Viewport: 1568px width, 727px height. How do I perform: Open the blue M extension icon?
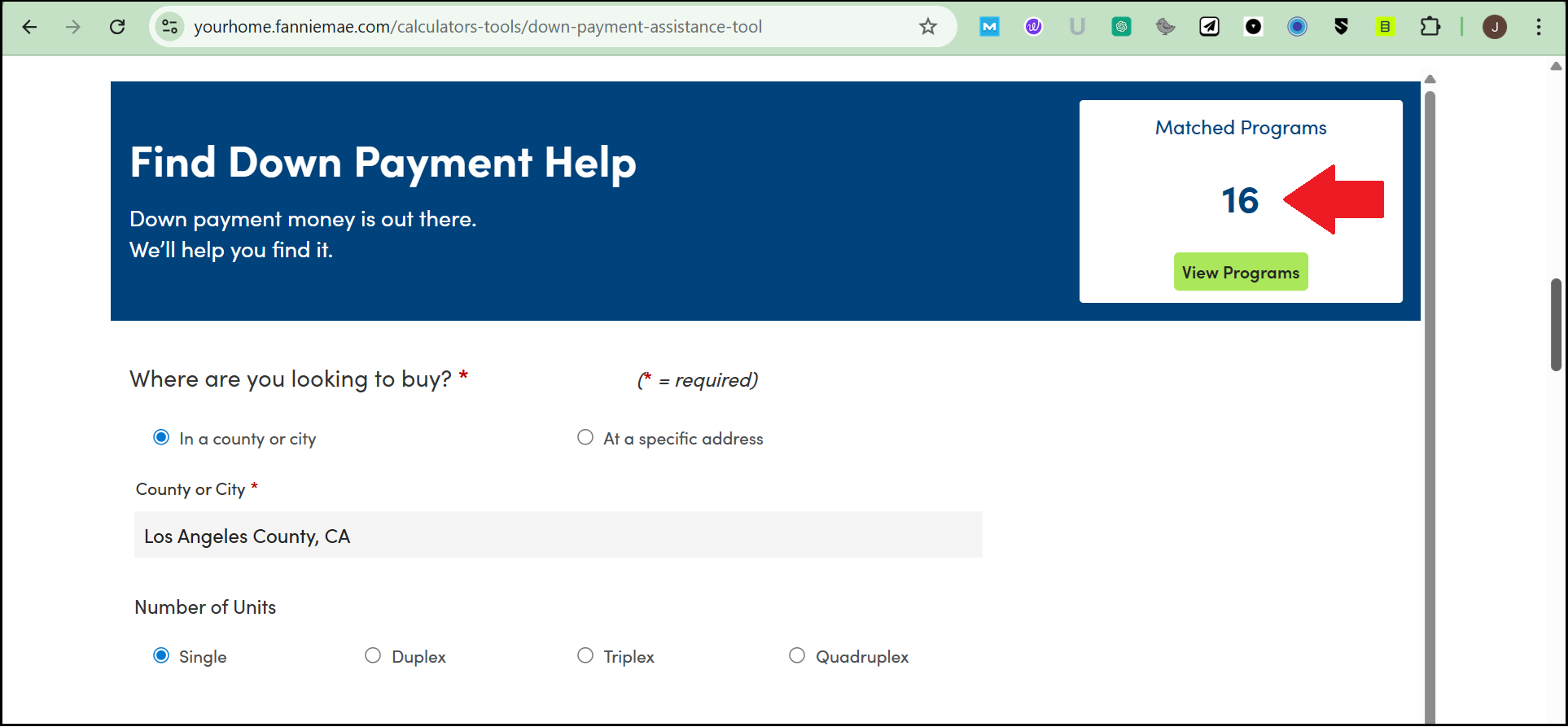coord(989,27)
